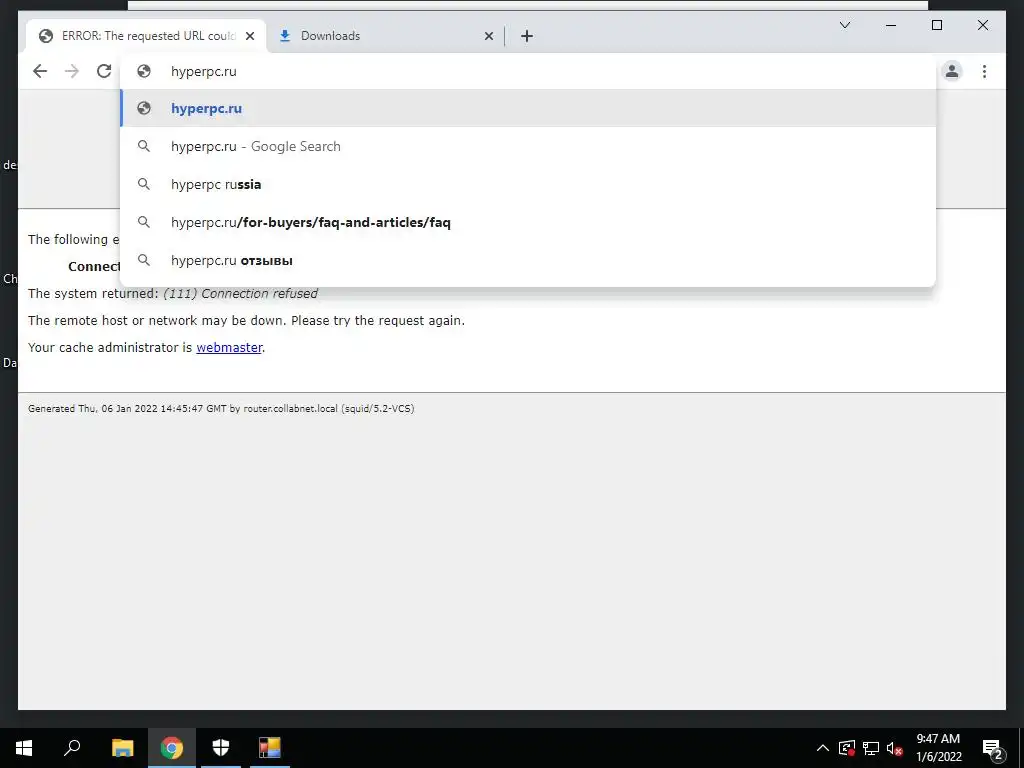
Task: Close the ERROR tab
Action: tap(249, 36)
